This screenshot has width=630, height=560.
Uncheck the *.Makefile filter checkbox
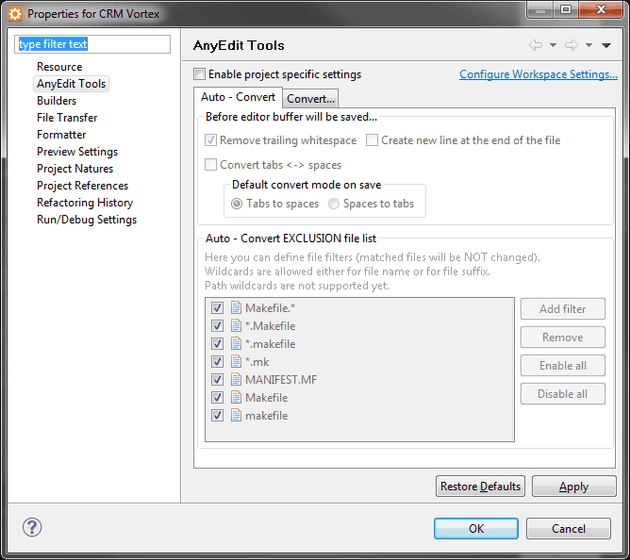tap(217, 326)
